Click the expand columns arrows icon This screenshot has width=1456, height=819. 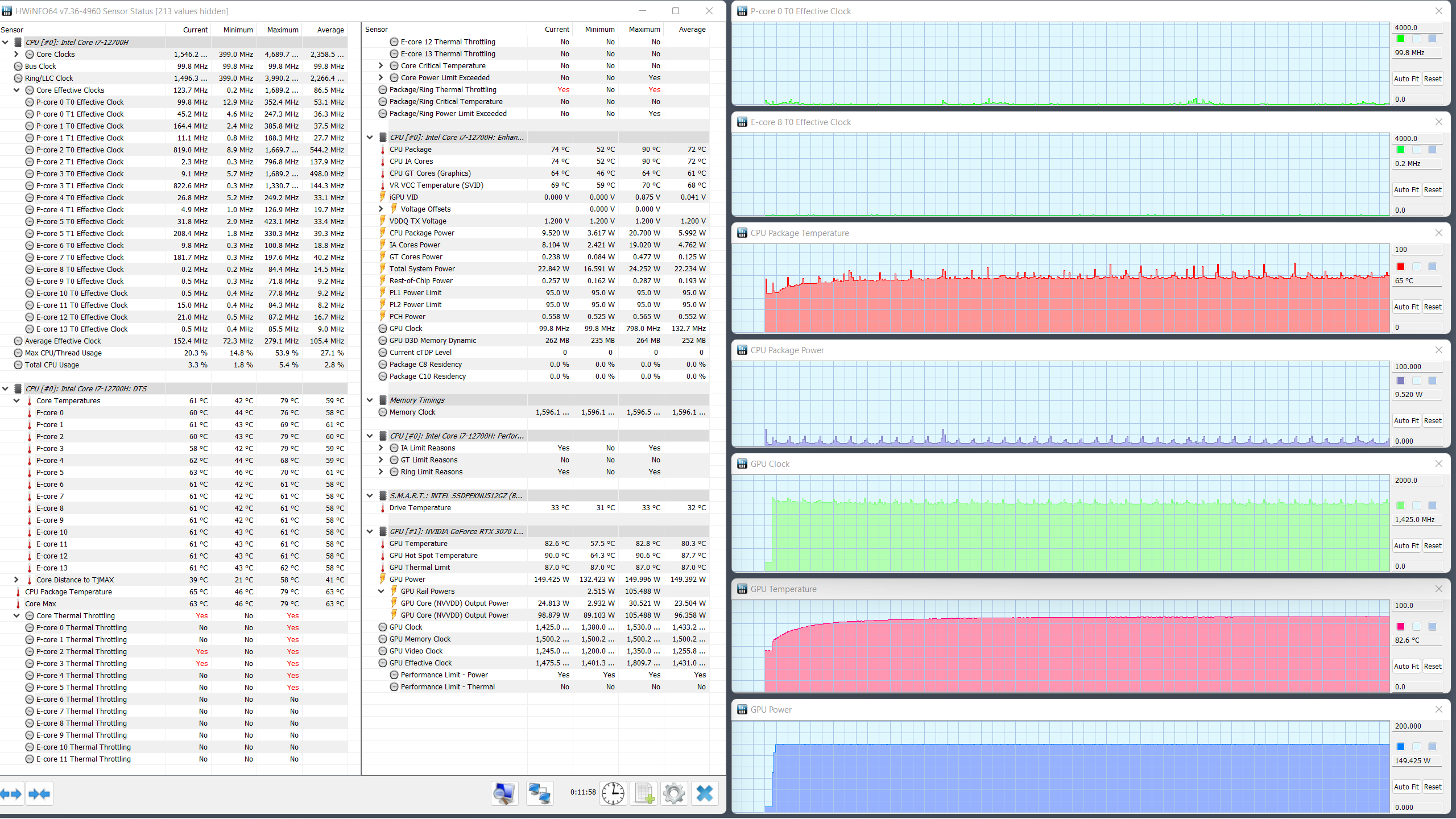[11, 794]
